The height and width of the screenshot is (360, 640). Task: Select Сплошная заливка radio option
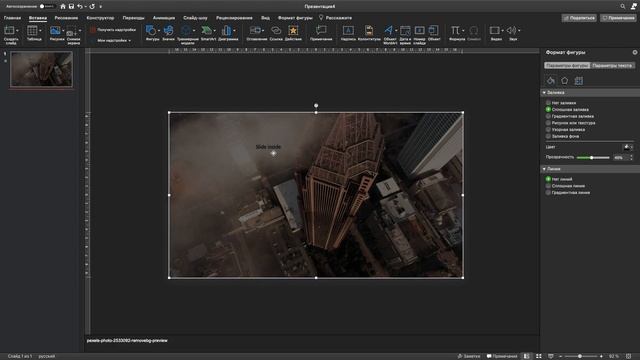[x=548, y=109]
